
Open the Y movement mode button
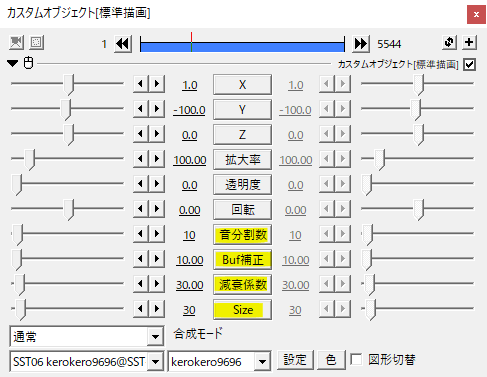(x=242, y=110)
